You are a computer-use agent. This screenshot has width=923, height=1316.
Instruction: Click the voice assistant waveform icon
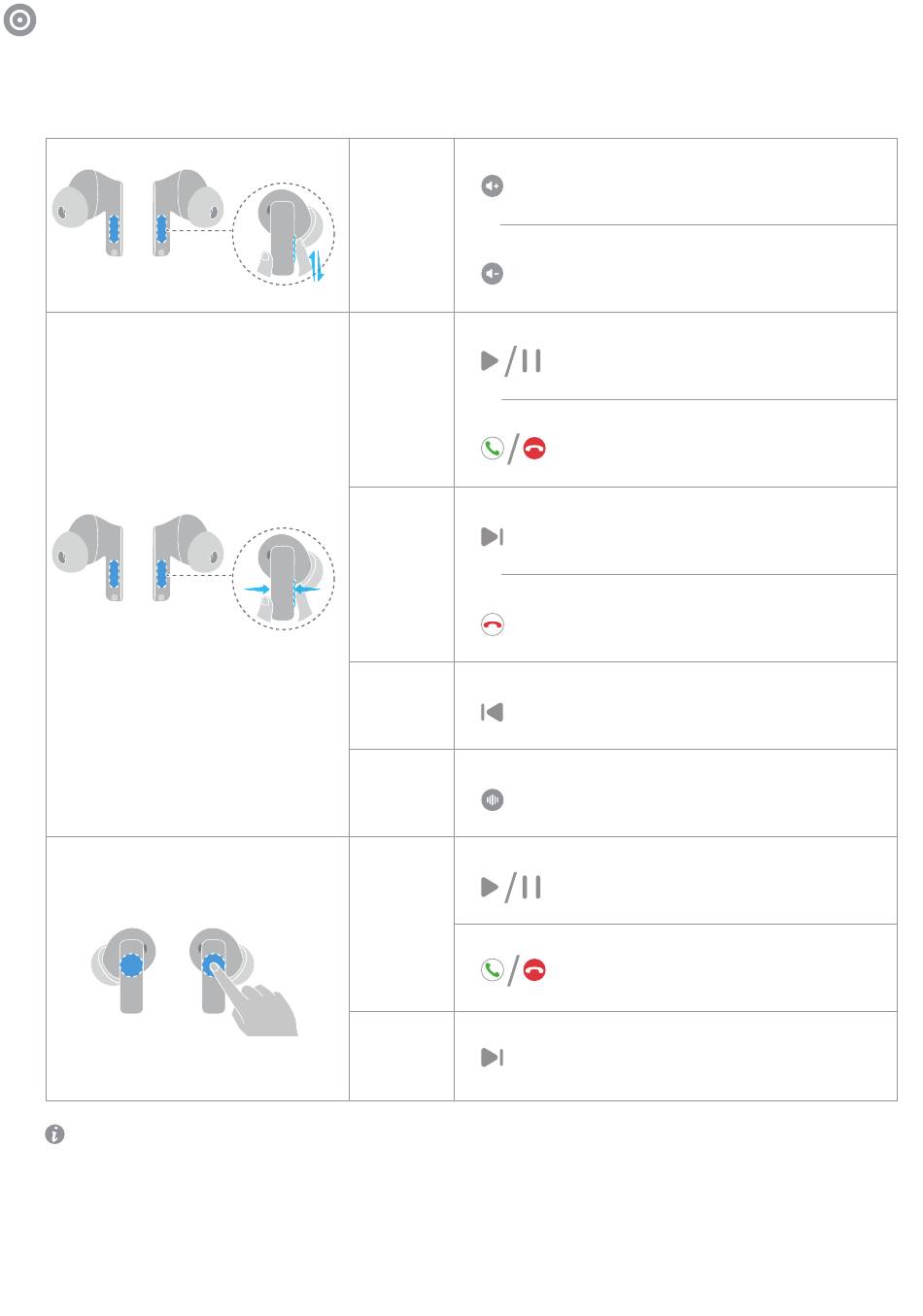pos(493,800)
